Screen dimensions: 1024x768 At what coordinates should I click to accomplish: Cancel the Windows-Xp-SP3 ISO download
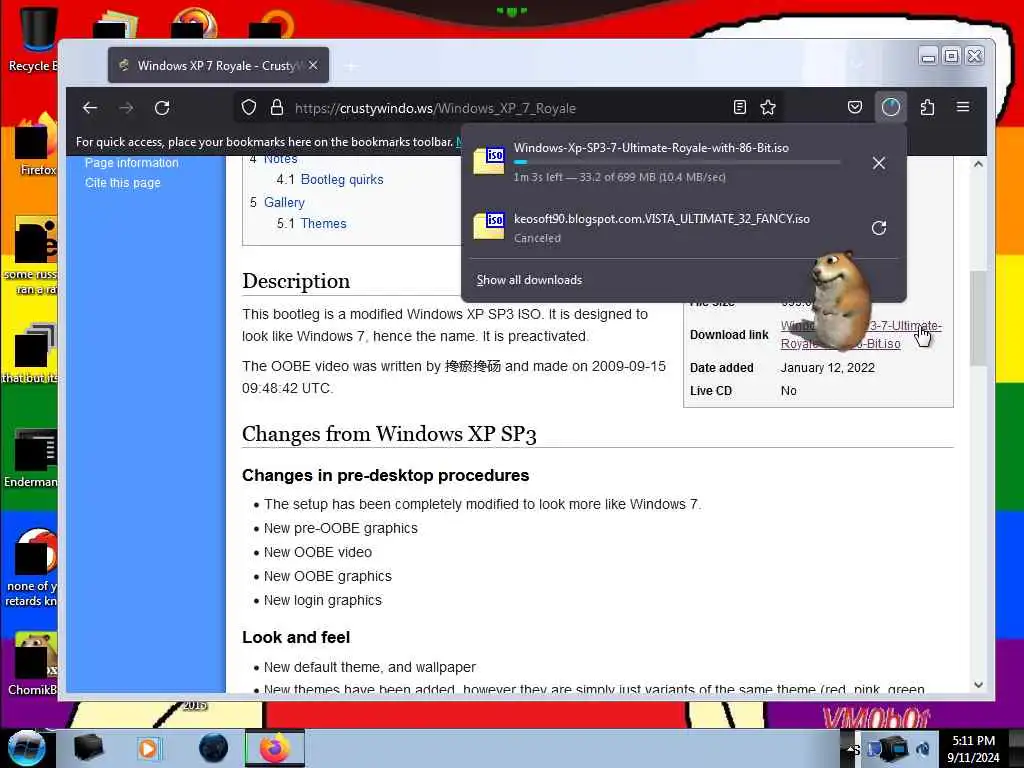pyautogui.click(x=879, y=163)
